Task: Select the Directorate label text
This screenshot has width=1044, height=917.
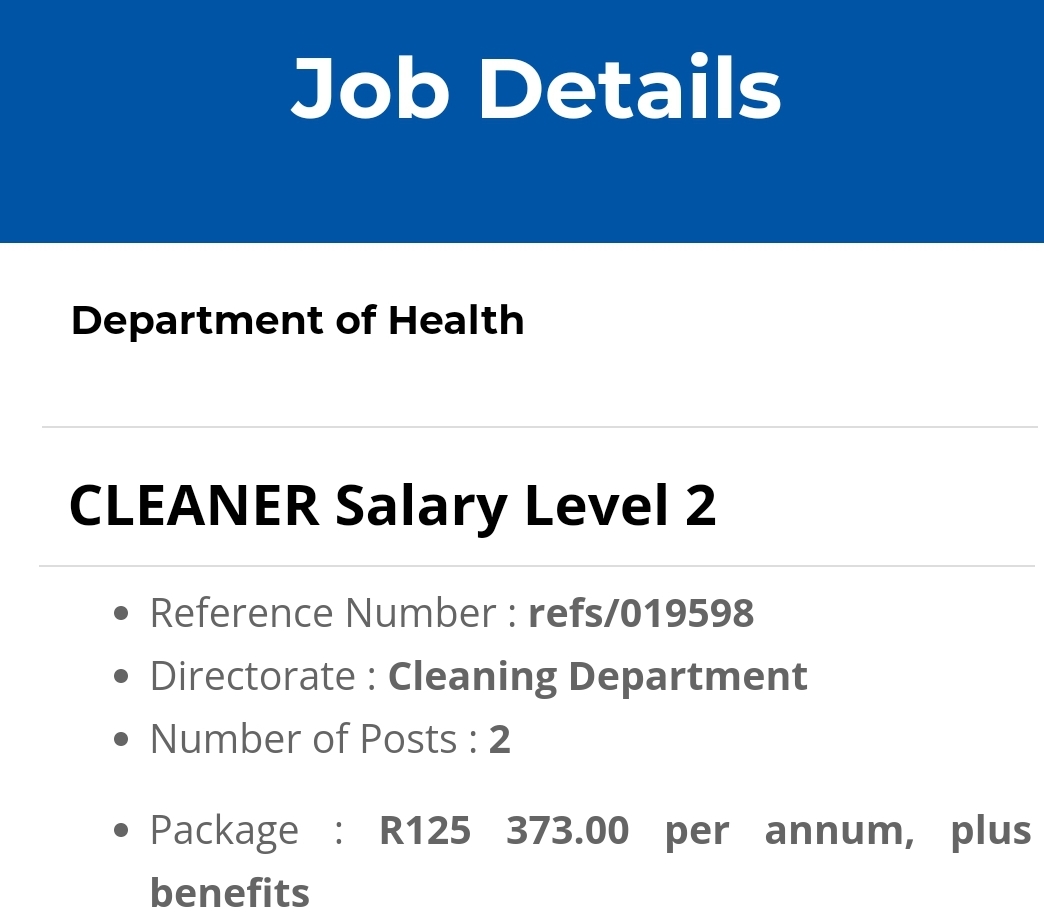Action: pos(252,676)
